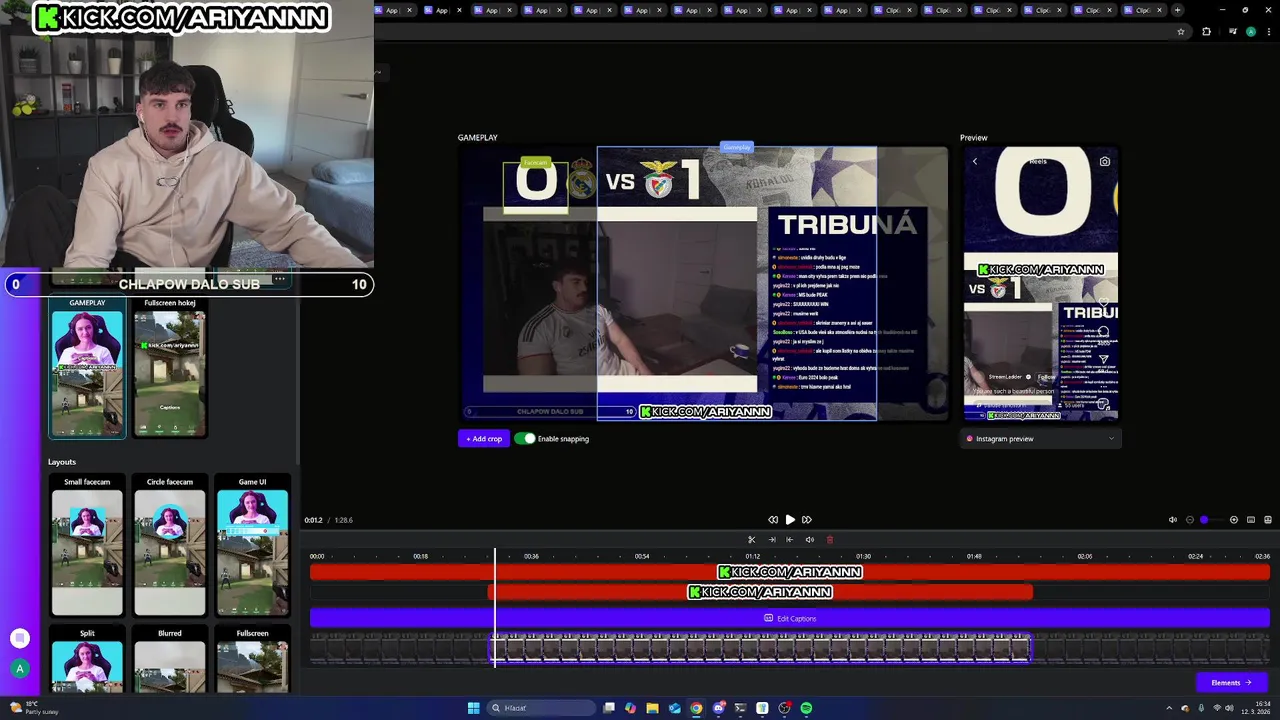Open the Chrome three-dot menu

coord(1267,31)
